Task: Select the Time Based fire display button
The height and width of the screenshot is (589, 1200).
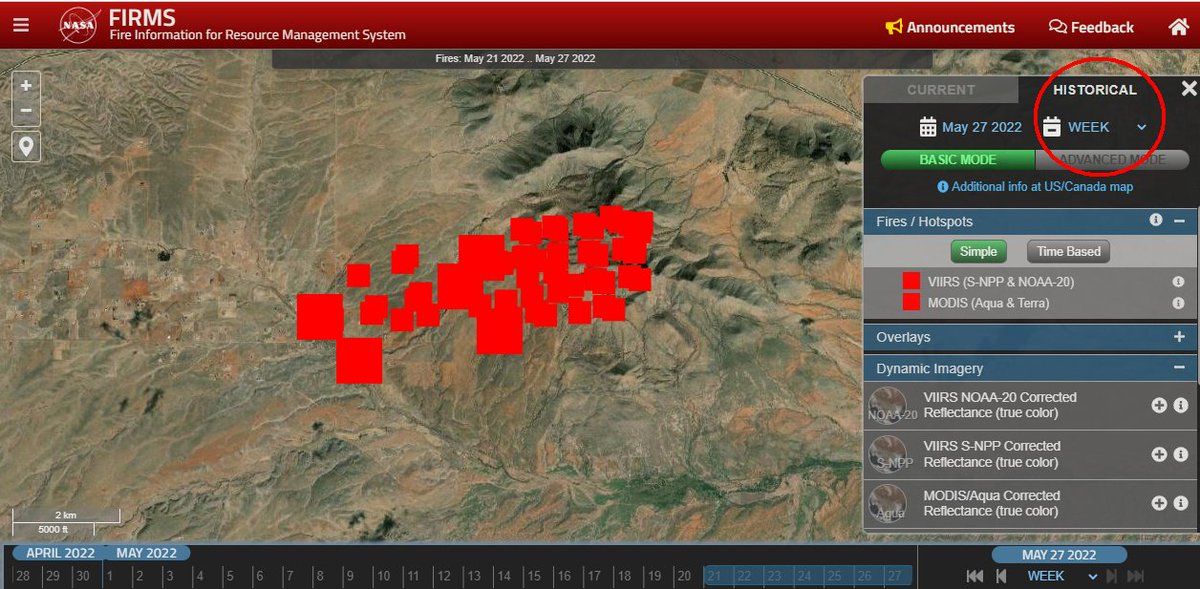Action: [1068, 252]
